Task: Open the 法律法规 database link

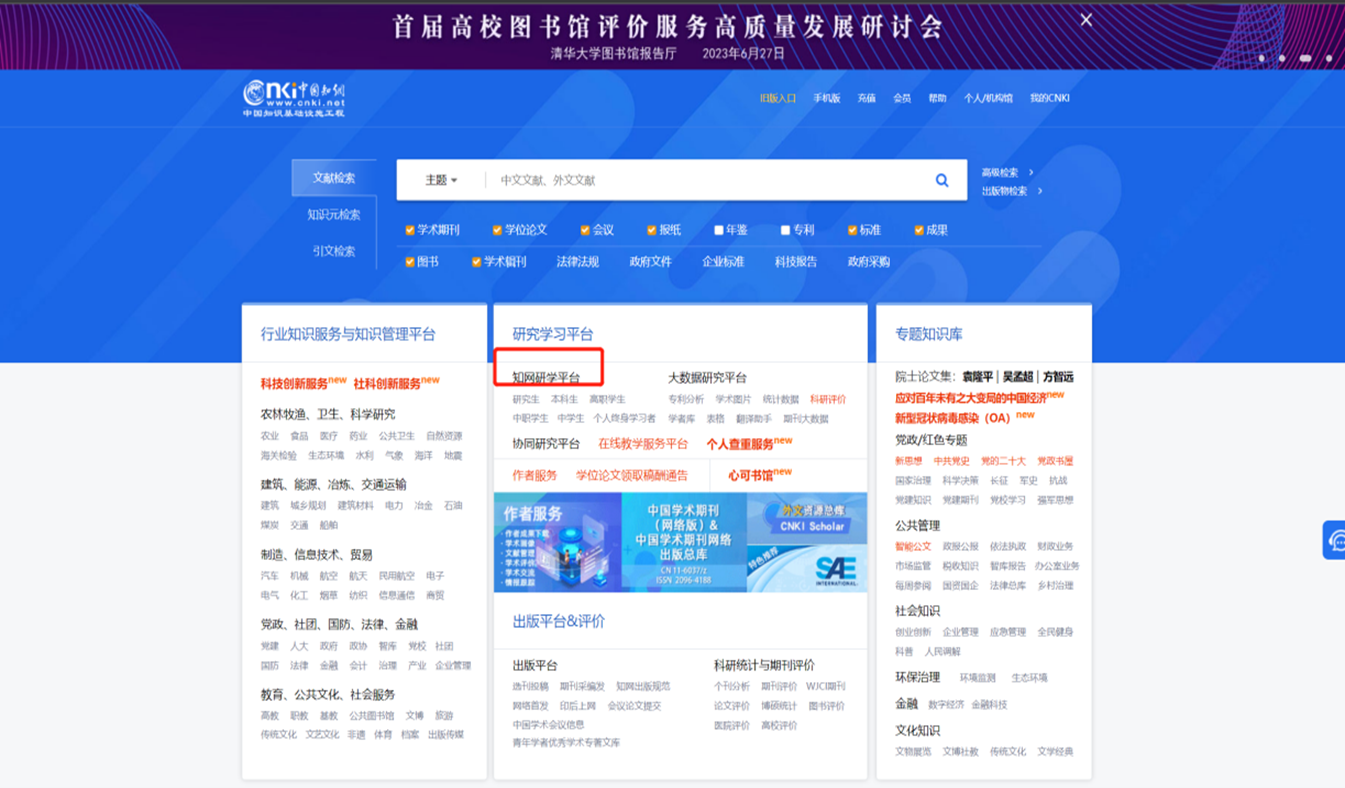Action: coord(578,262)
